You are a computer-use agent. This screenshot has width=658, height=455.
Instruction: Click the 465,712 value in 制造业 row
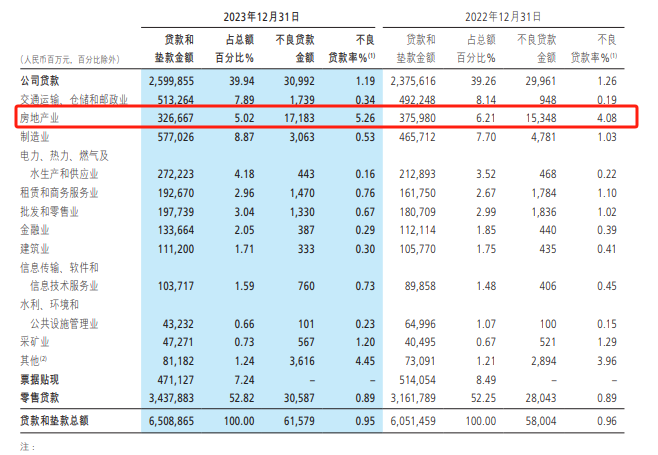pyautogui.click(x=418, y=137)
